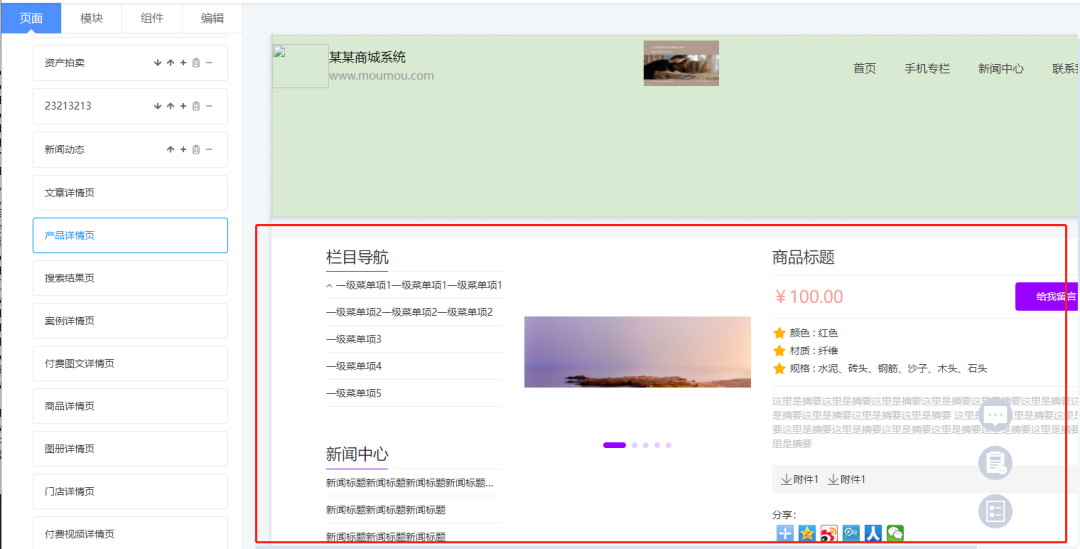Share via the Qzone star icon
The width and height of the screenshot is (1080, 549).
pos(807,533)
